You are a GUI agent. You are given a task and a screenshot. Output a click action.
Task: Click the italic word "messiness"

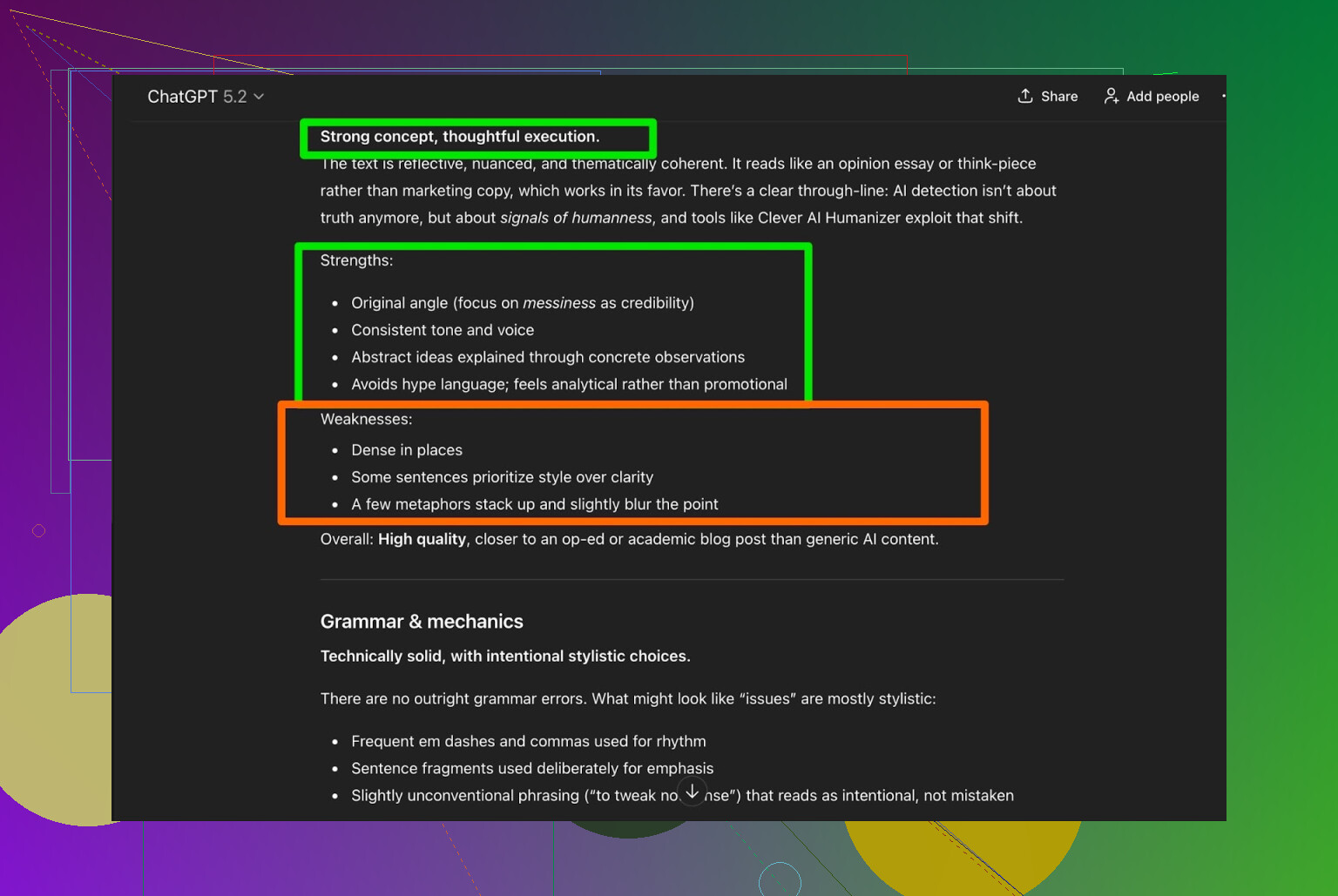(x=558, y=303)
